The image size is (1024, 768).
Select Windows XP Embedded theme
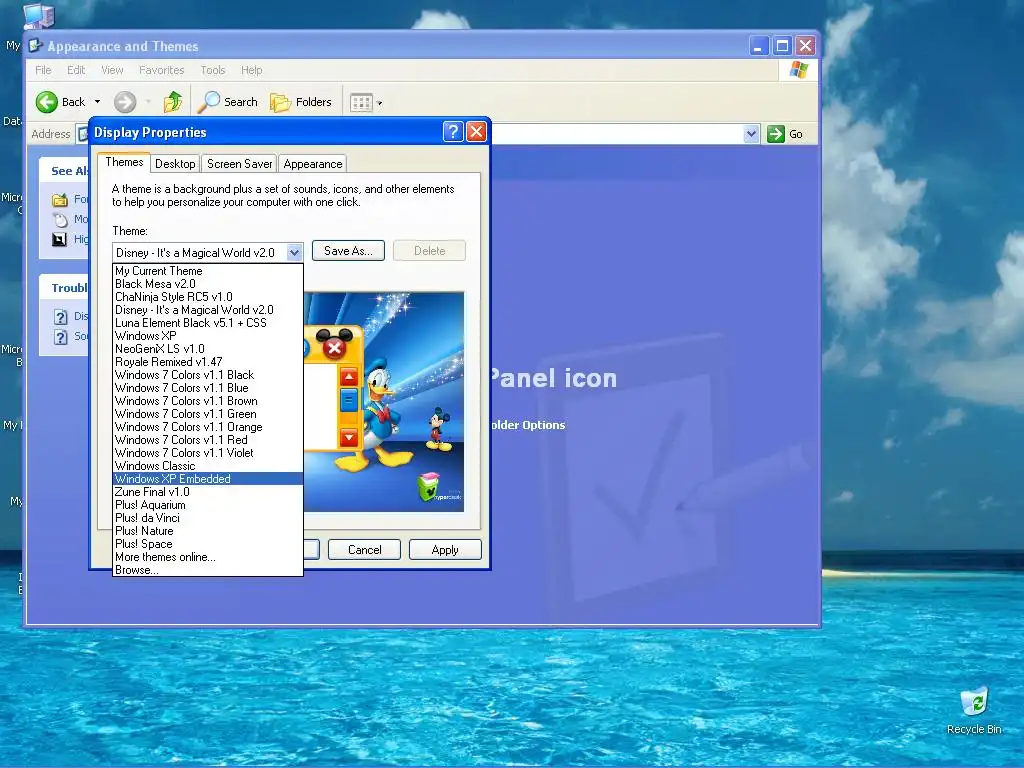click(x=208, y=479)
